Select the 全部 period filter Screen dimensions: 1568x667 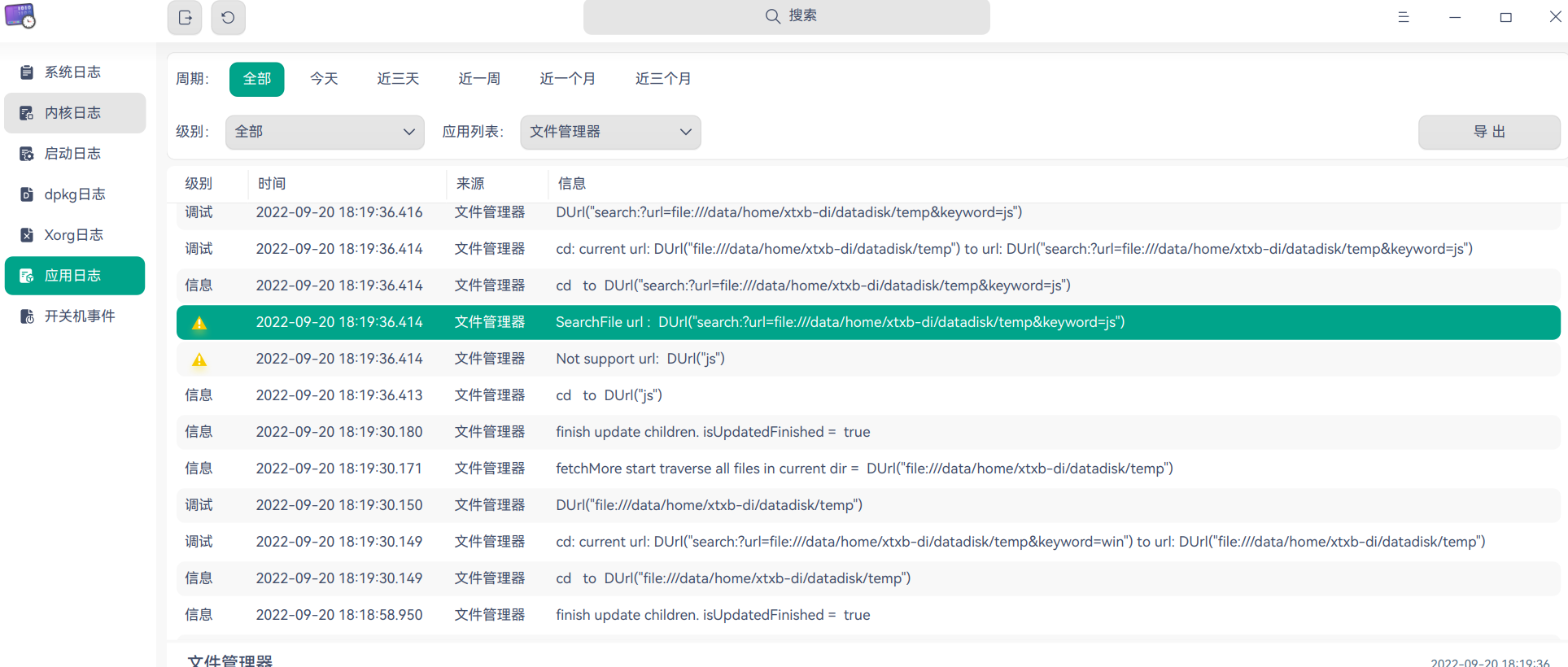pyautogui.click(x=257, y=79)
